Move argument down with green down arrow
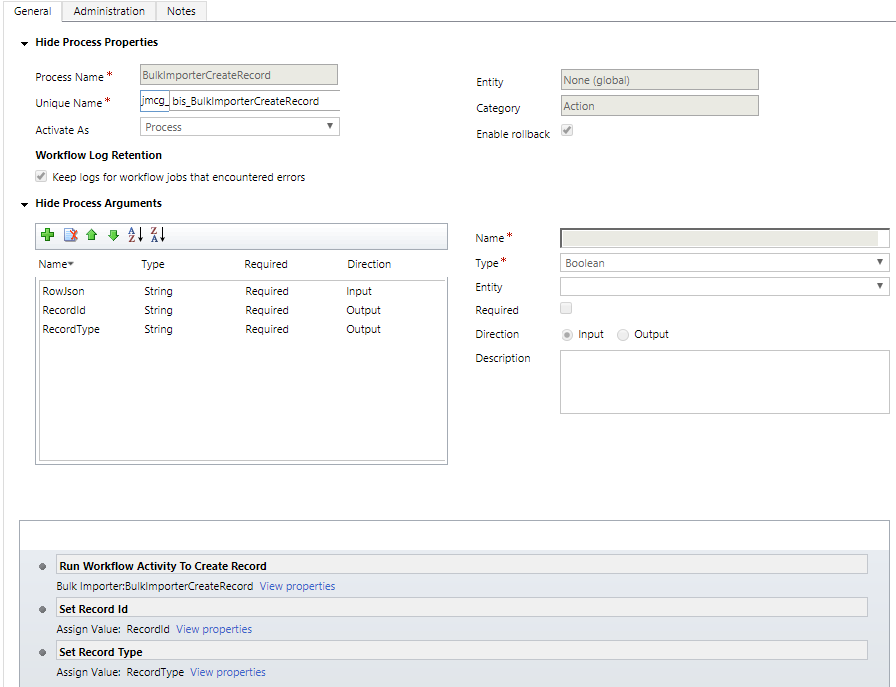896x687 pixels. coord(113,235)
